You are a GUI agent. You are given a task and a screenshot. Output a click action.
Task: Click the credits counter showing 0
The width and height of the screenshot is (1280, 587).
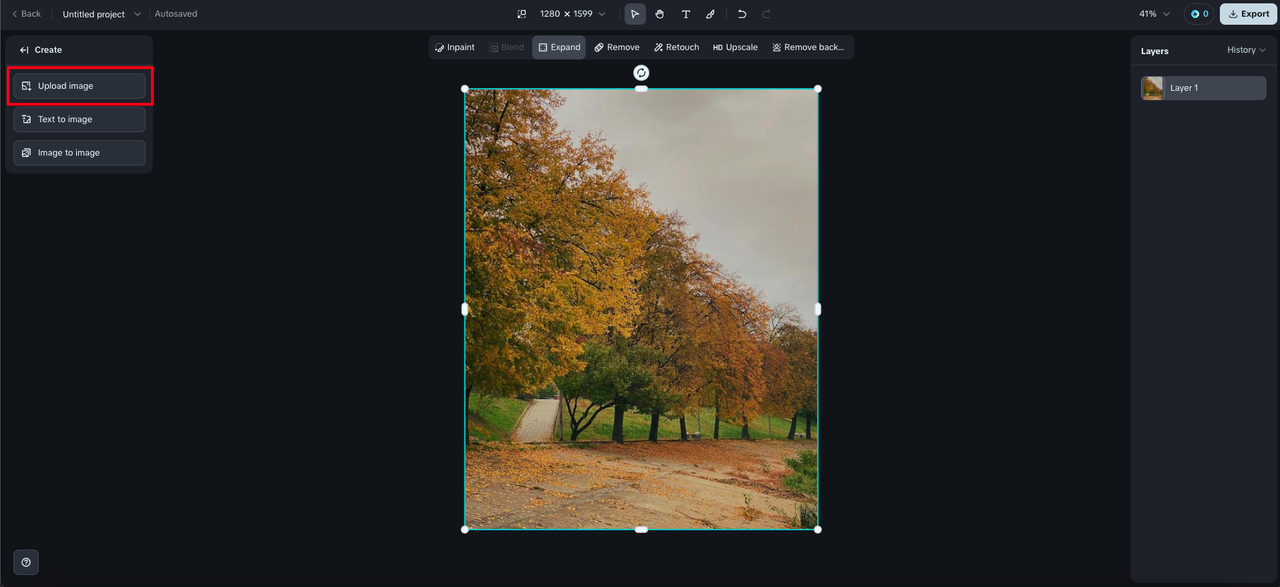[x=1199, y=14]
